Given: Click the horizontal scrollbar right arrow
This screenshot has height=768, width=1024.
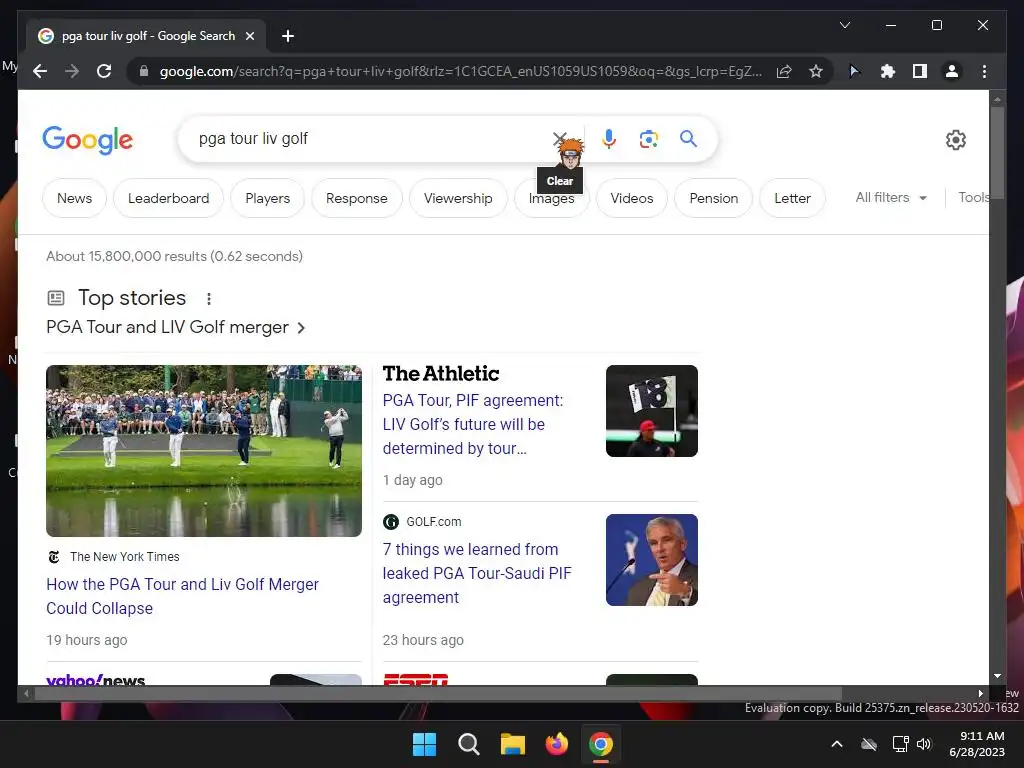Looking at the screenshot, I should (980, 694).
